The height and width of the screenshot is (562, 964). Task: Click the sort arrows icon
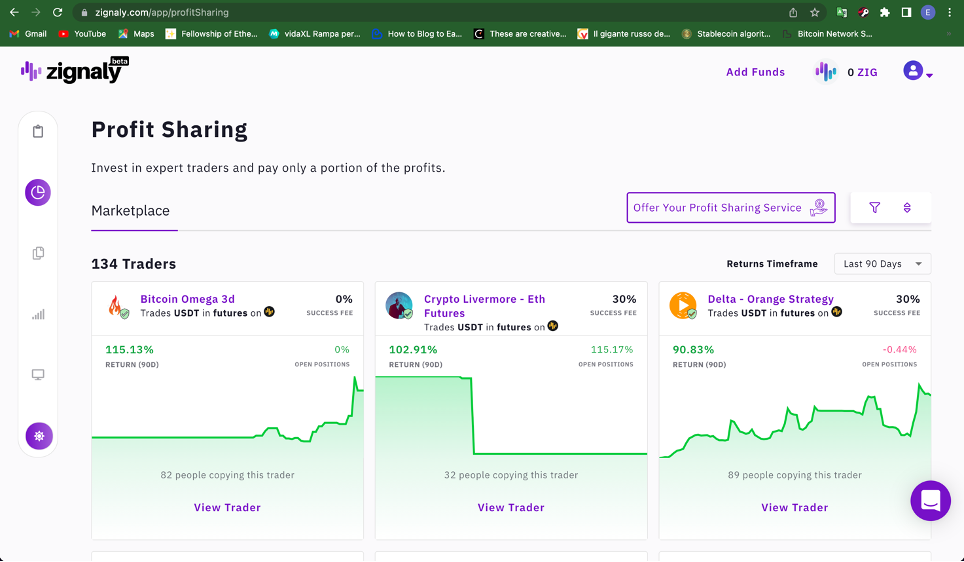point(907,208)
